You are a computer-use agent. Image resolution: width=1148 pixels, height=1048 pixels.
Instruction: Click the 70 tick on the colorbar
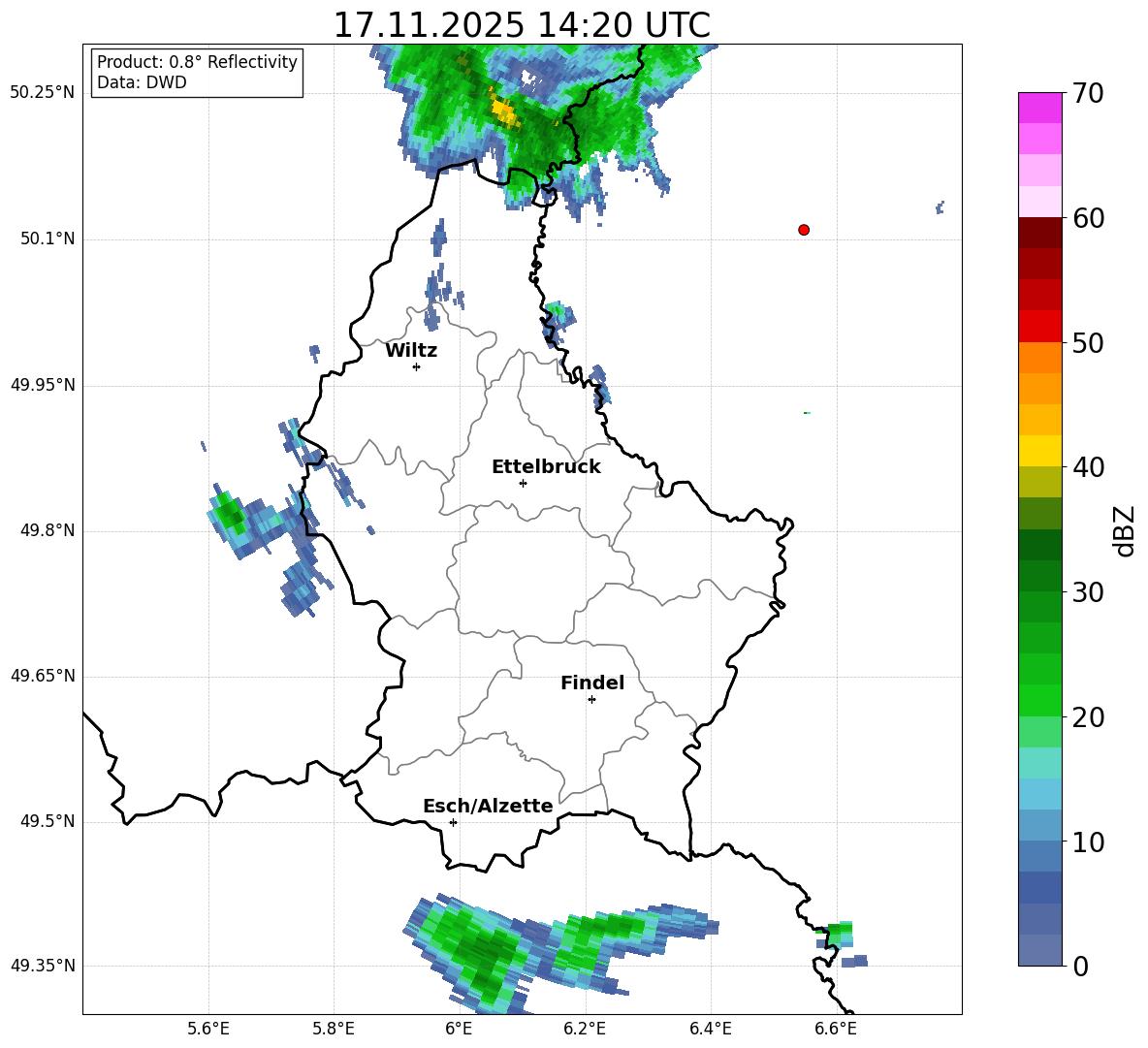(1088, 93)
